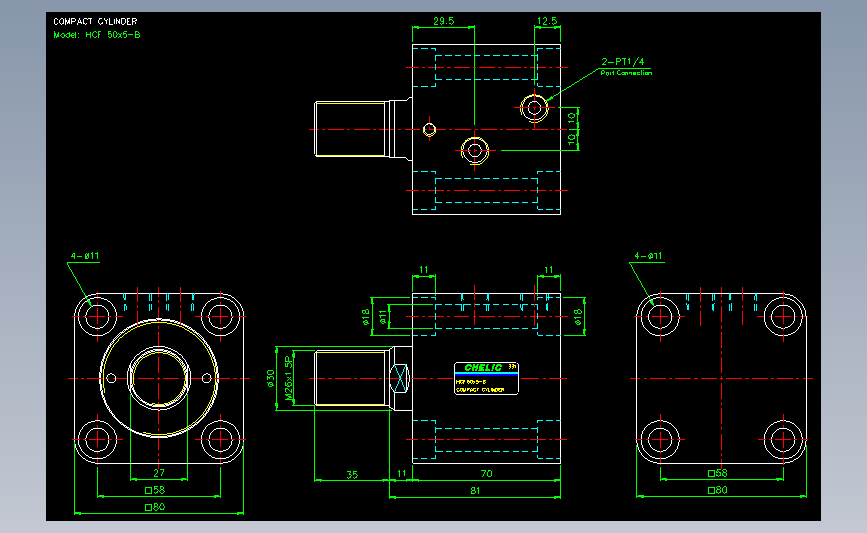
Task: Click the "CHELIC" nameplate on the cylinder
Action: [x=486, y=378]
